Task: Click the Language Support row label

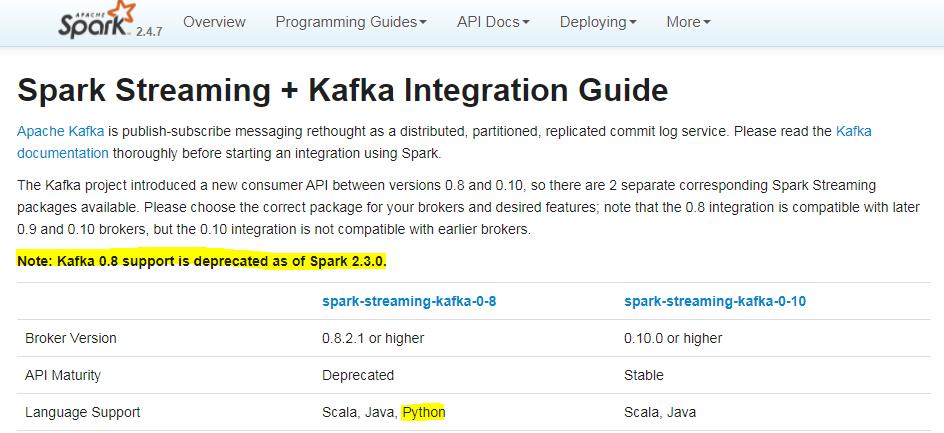Action: click(82, 412)
